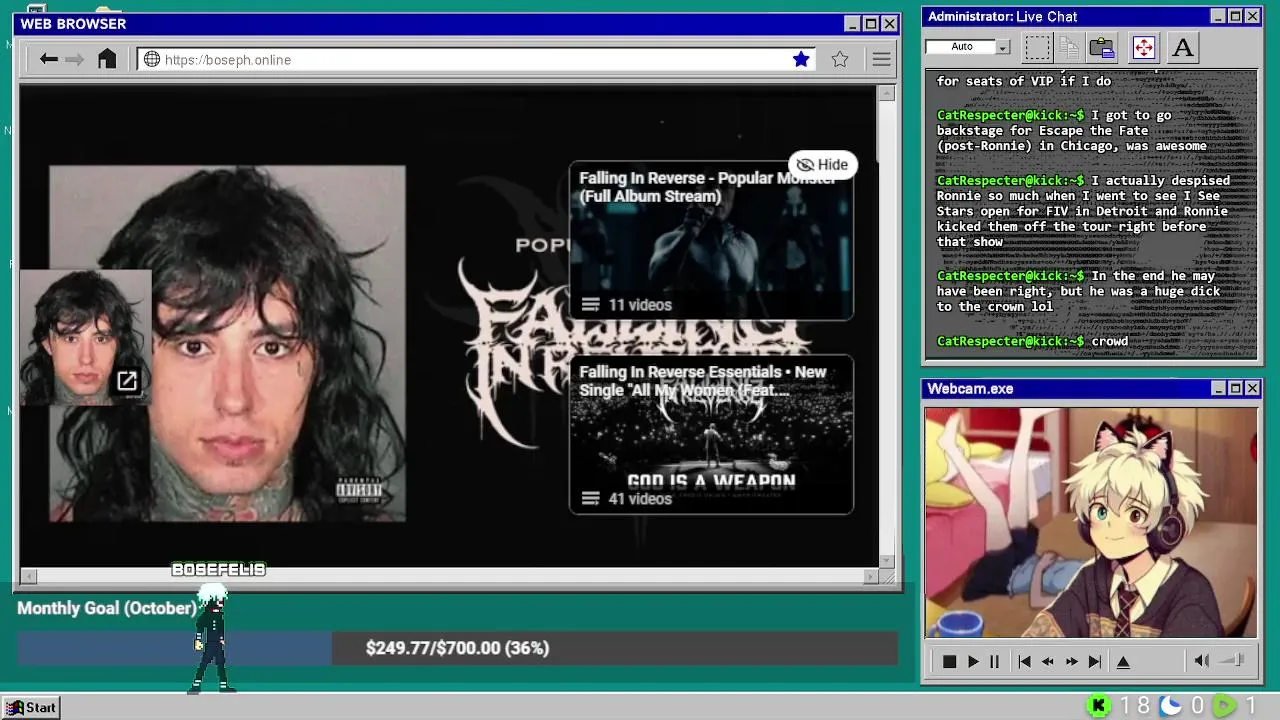Close the Webcam.exe window
This screenshot has height=720, width=1280.
point(1252,388)
